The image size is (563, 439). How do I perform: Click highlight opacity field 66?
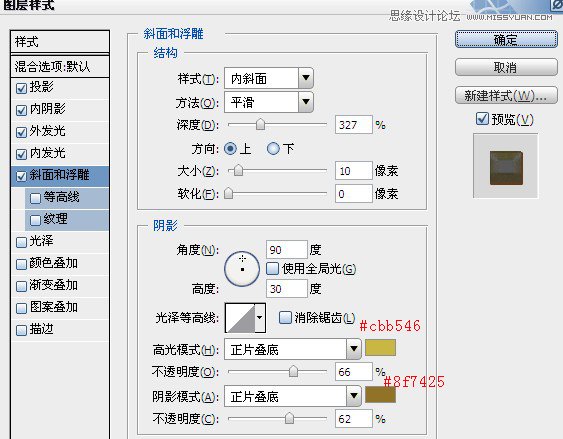(x=354, y=372)
